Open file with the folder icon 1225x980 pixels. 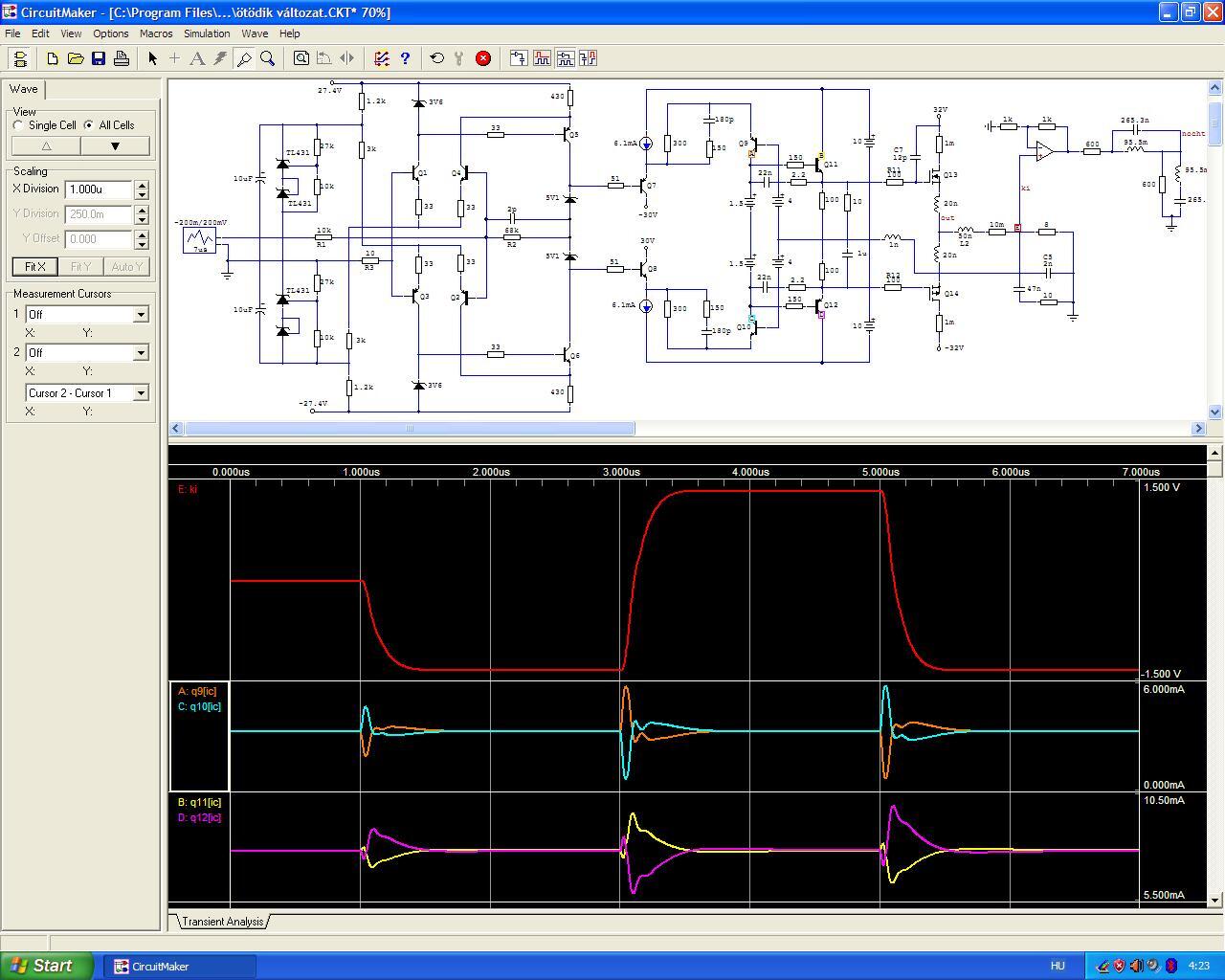(x=76, y=58)
